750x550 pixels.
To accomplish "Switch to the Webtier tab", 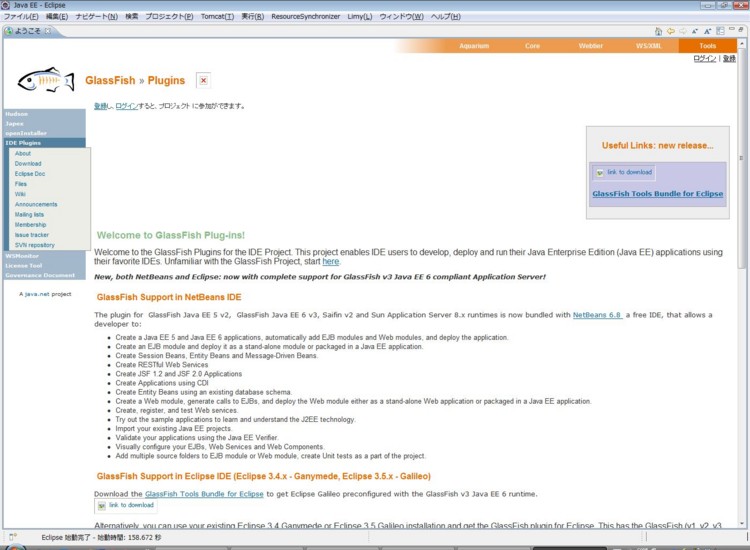I will pos(591,46).
